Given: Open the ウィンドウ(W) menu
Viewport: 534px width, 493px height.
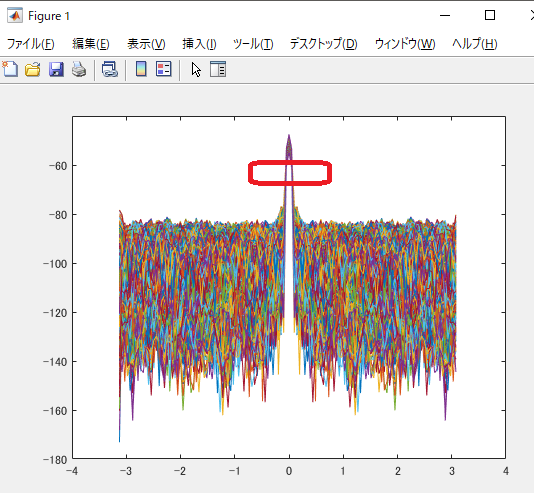Looking at the screenshot, I should pyautogui.click(x=405, y=44).
